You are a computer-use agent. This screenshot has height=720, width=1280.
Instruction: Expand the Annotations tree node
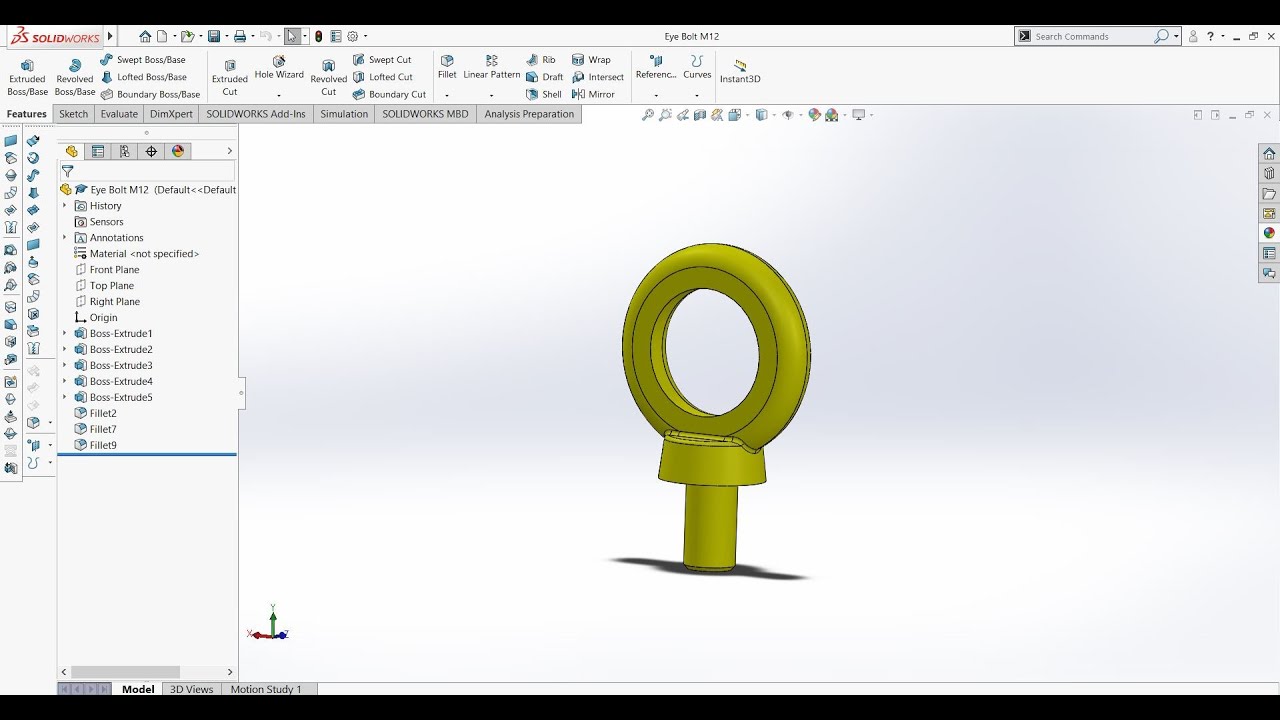point(65,238)
